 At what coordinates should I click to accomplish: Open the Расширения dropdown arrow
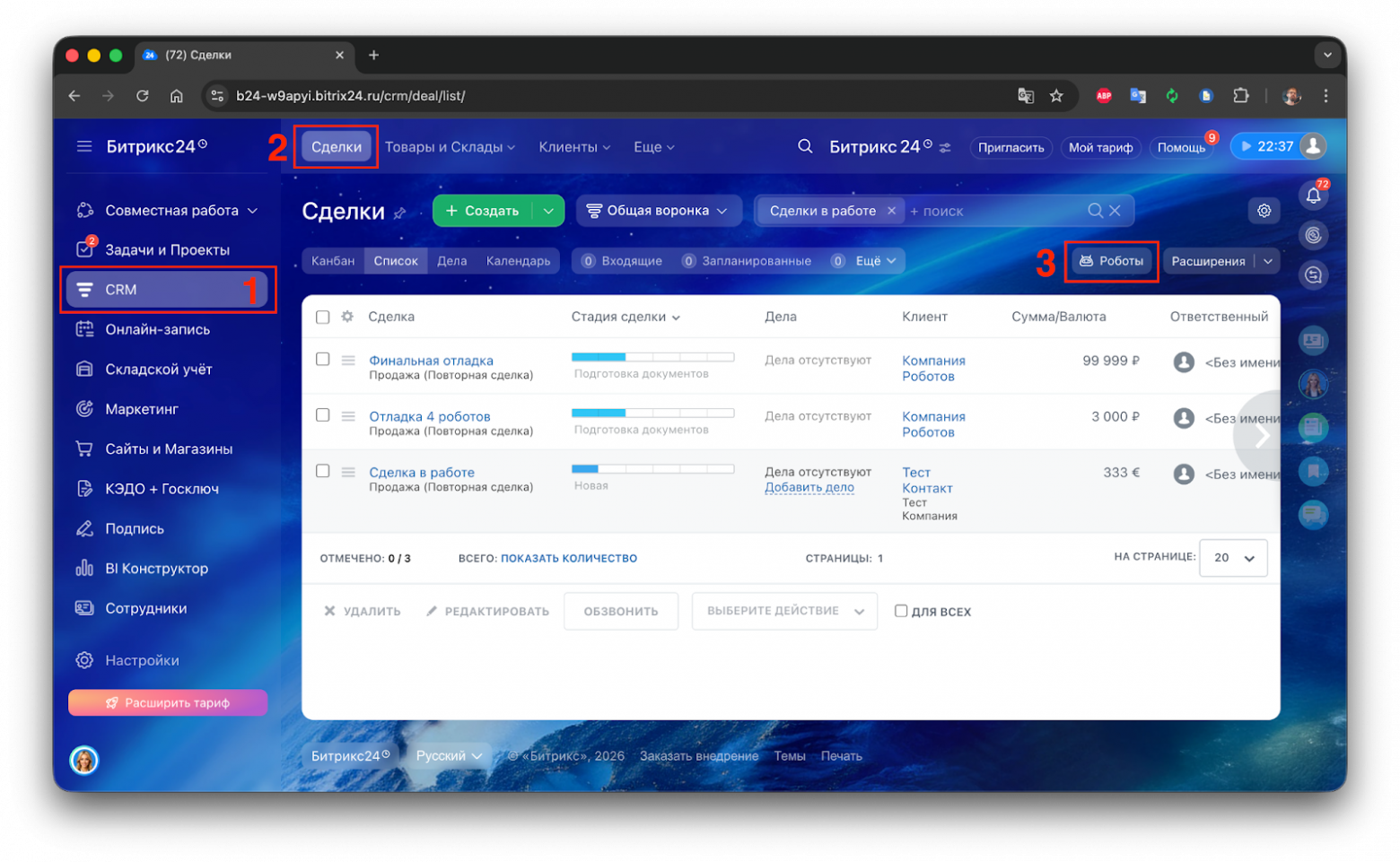pyautogui.click(x=1268, y=261)
